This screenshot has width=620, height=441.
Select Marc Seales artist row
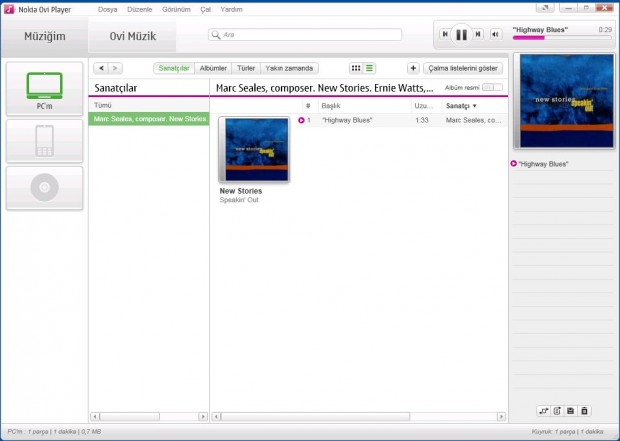pyautogui.click(x=149, y=119)
